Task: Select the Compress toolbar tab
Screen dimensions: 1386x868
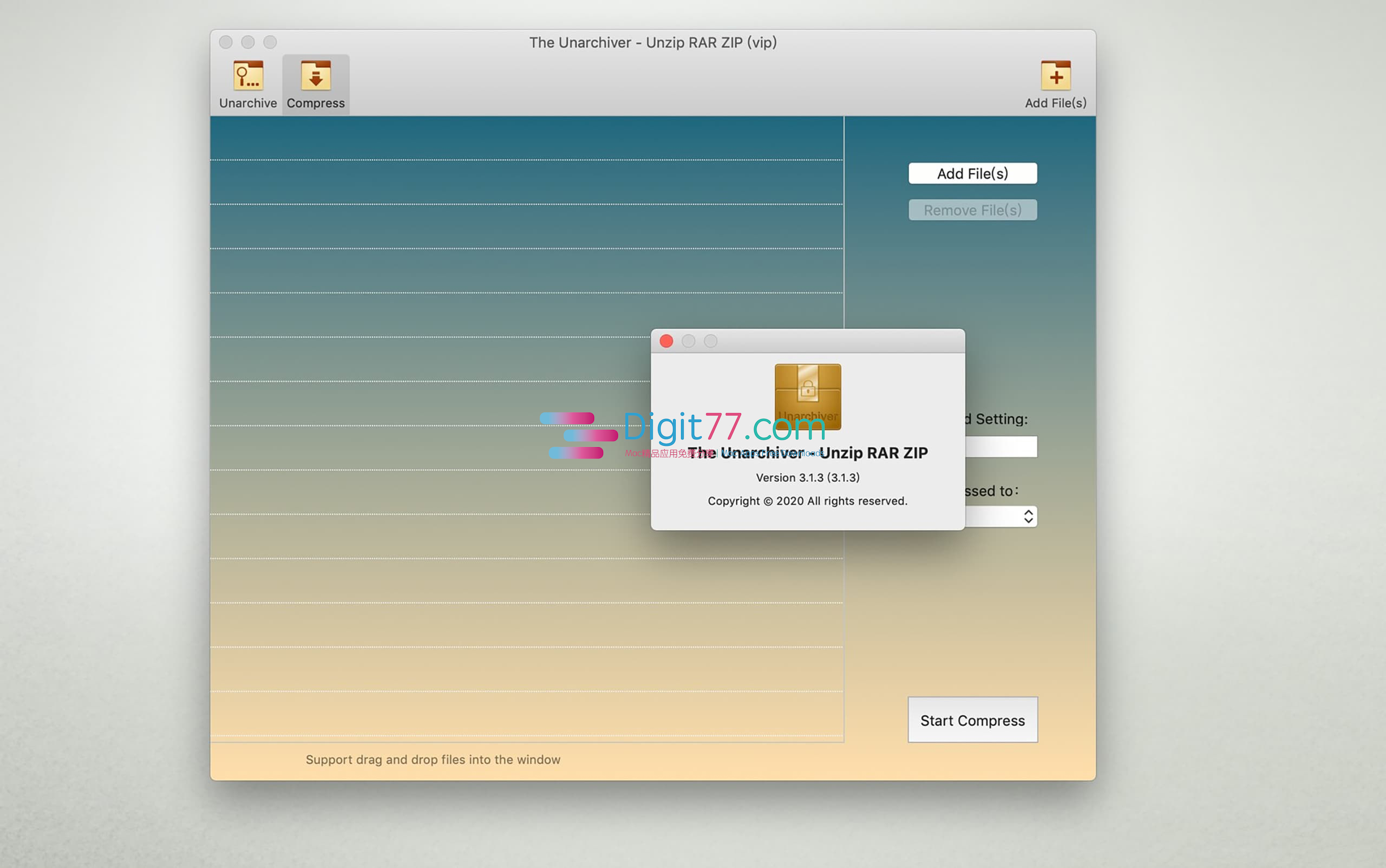Action: click(x=316, y=85)
